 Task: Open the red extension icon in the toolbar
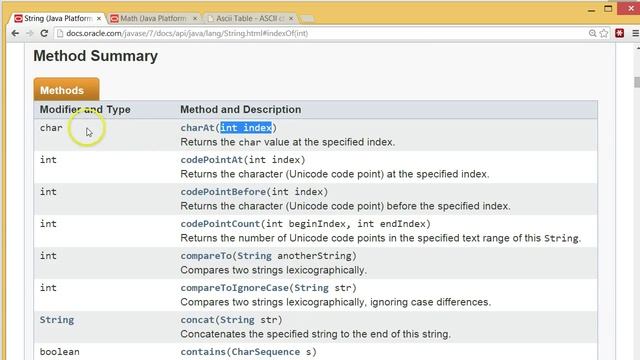coord(620,33)
